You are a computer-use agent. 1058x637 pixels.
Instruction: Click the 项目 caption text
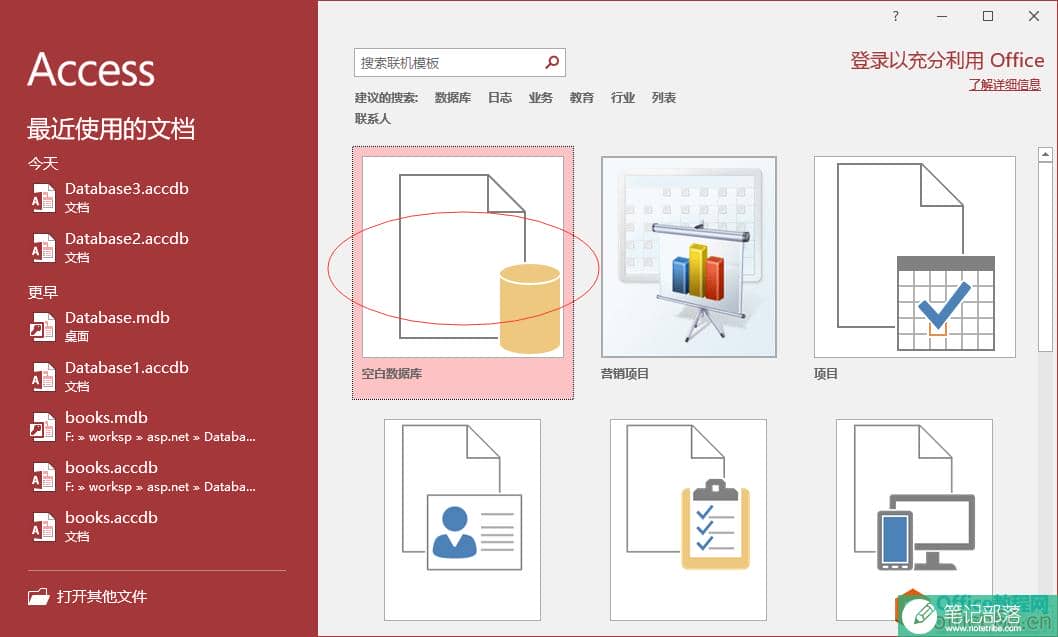click(x=826, y=374)
